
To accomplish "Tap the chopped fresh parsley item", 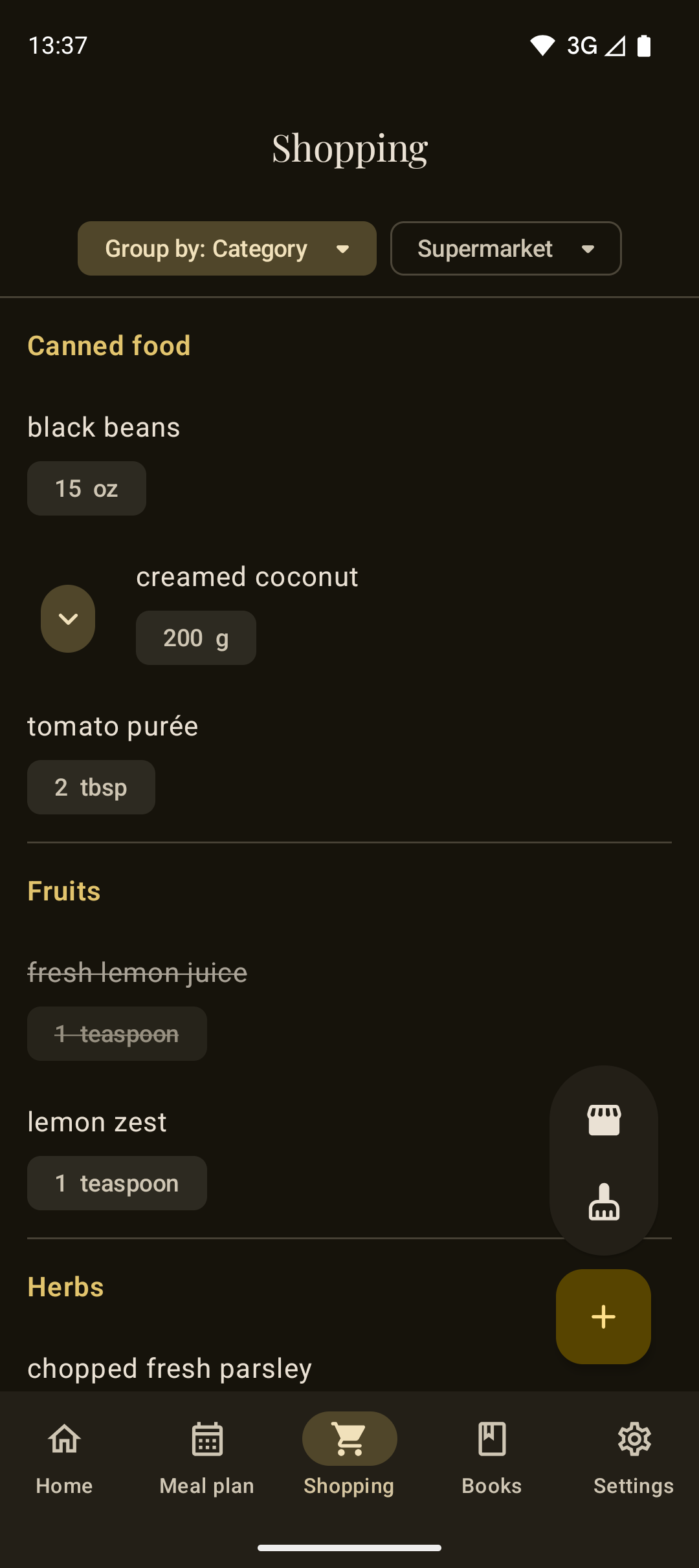I will click(170, 1368).
